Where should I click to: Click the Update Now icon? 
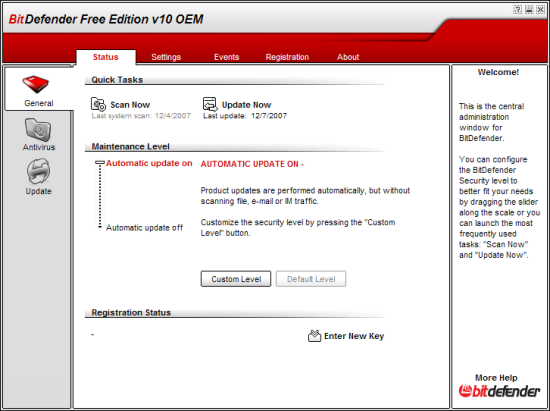(x=210, y=105)
